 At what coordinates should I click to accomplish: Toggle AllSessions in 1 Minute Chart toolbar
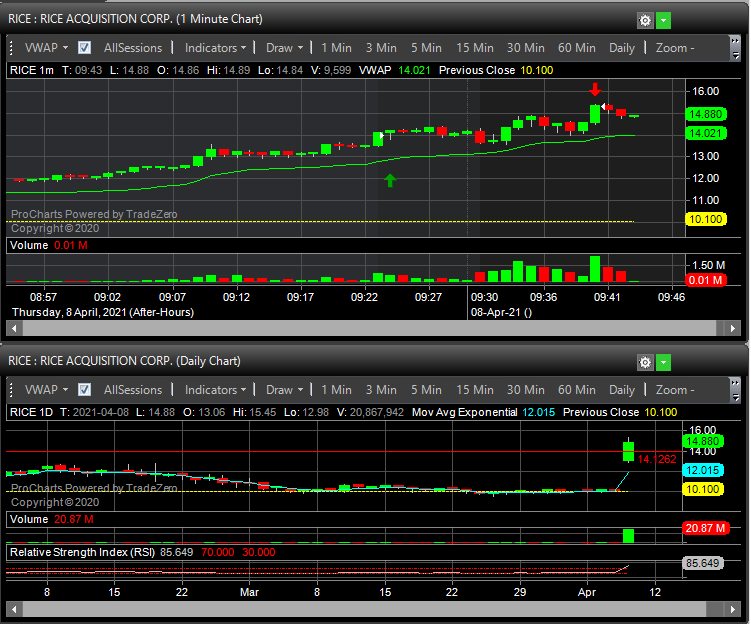tap(132, 48)
